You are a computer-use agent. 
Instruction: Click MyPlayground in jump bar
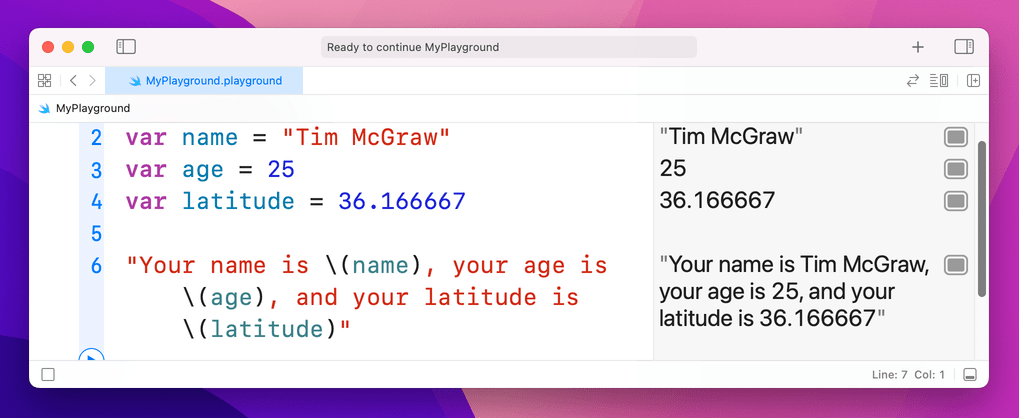[93, 109]
